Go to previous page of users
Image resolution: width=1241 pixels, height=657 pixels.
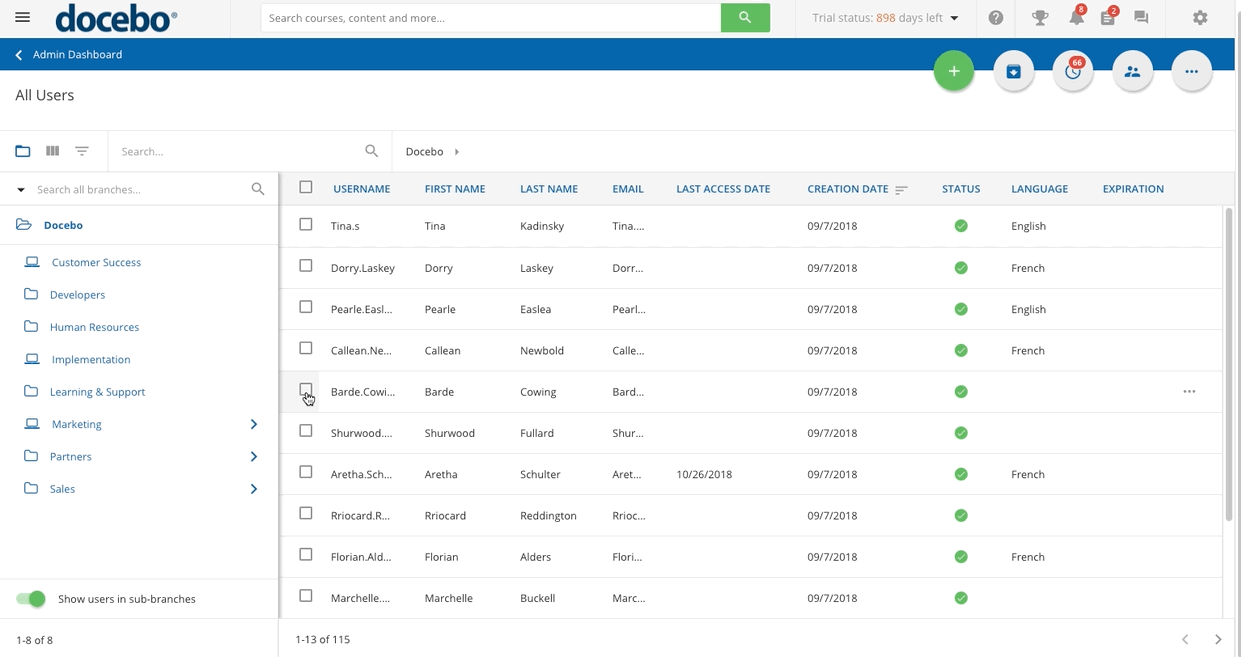pos(1185,639)
